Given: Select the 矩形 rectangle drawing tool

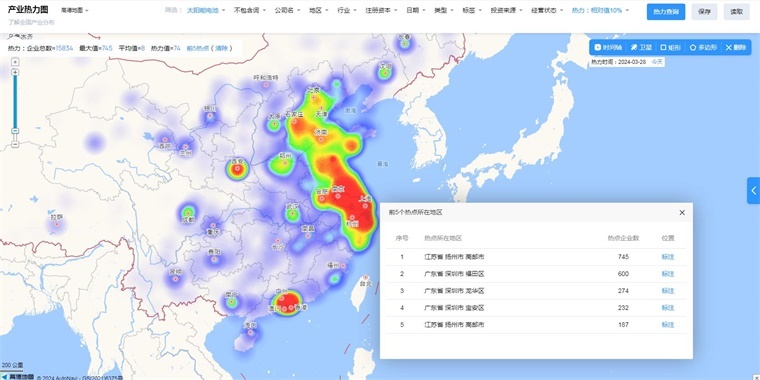Looking at the screenshot, I should [x=671, y=48].
